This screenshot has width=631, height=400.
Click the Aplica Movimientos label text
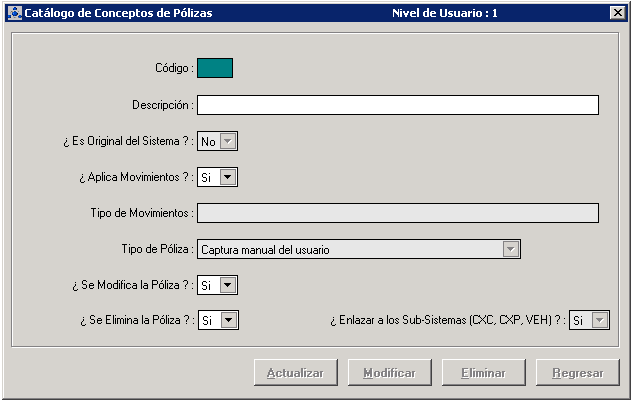tap(136, 177)
